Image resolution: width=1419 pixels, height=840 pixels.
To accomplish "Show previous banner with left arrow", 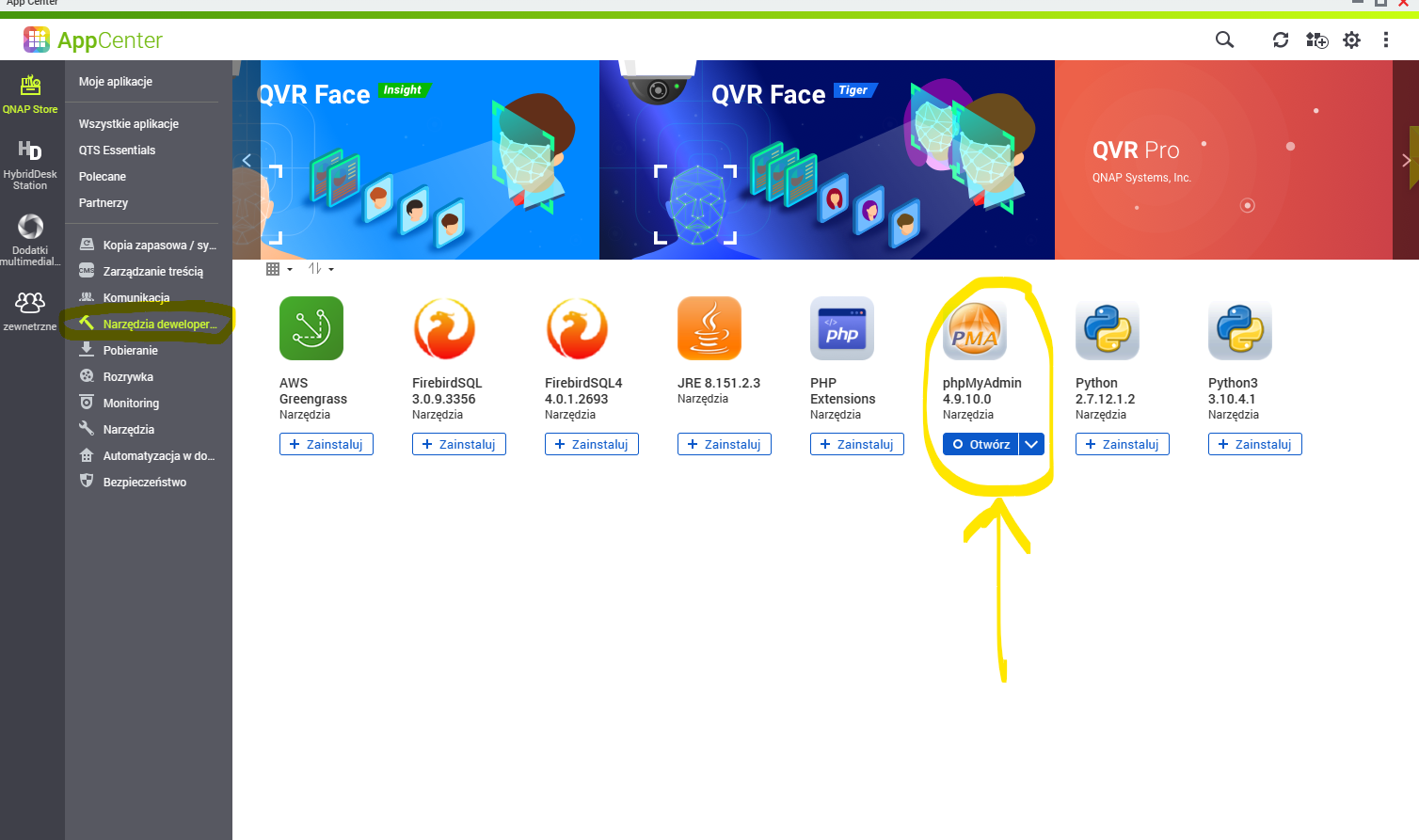I will click(247, 160).
